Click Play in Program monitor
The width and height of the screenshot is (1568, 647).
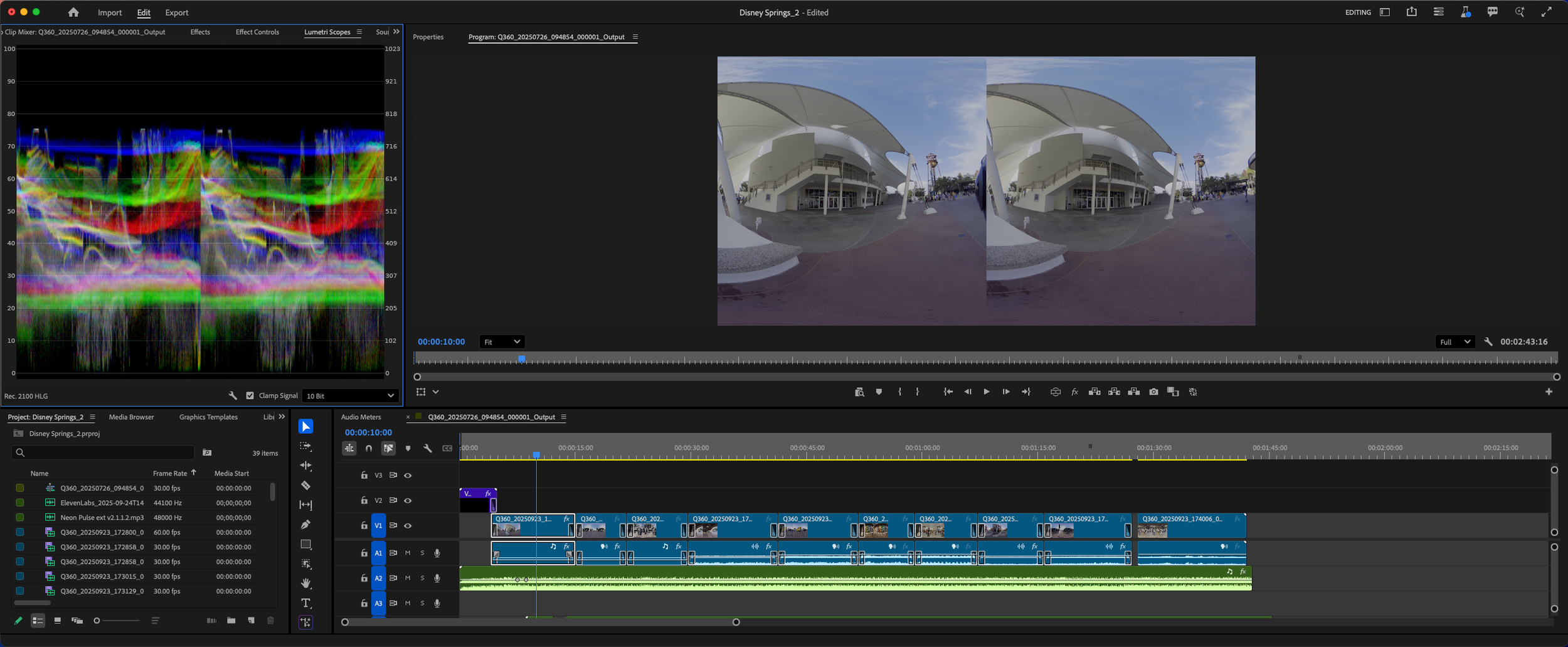[986, 392]
